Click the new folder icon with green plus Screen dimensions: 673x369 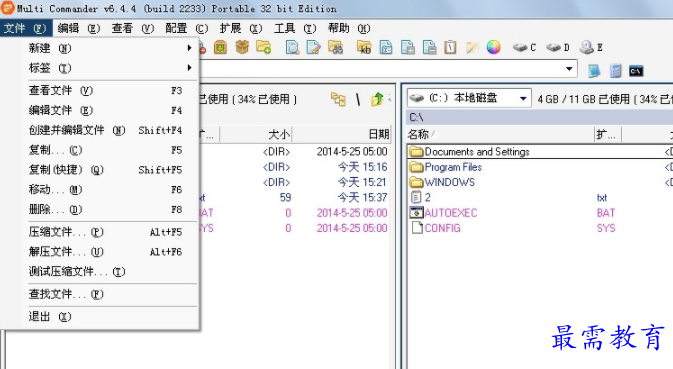point(263,47)
